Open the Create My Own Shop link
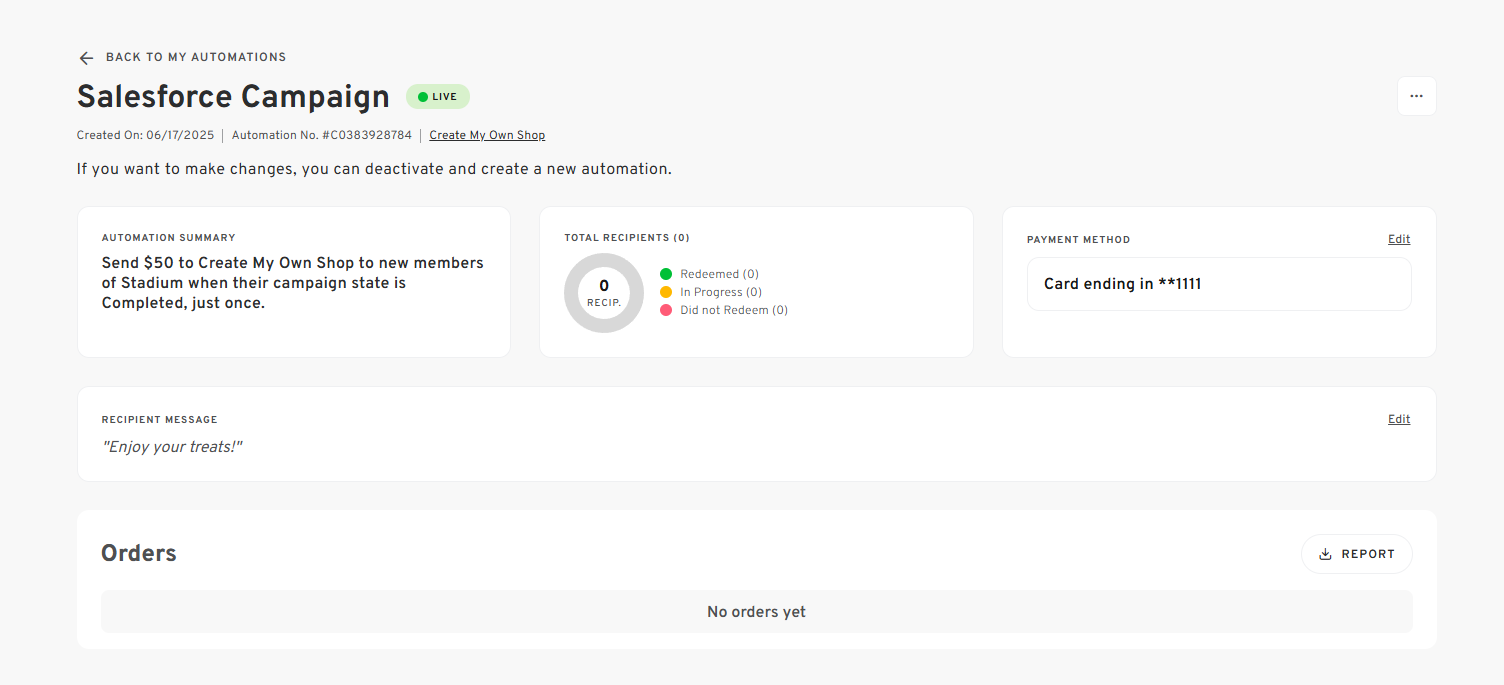The image size is (1504, 685). (x=487, y=135)
